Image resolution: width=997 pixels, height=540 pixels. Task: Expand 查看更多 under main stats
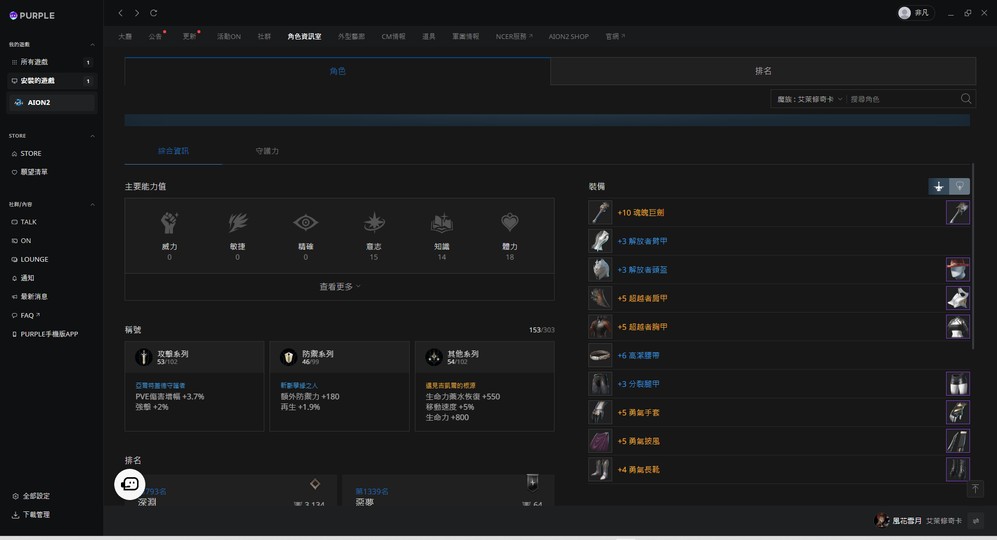339,287
